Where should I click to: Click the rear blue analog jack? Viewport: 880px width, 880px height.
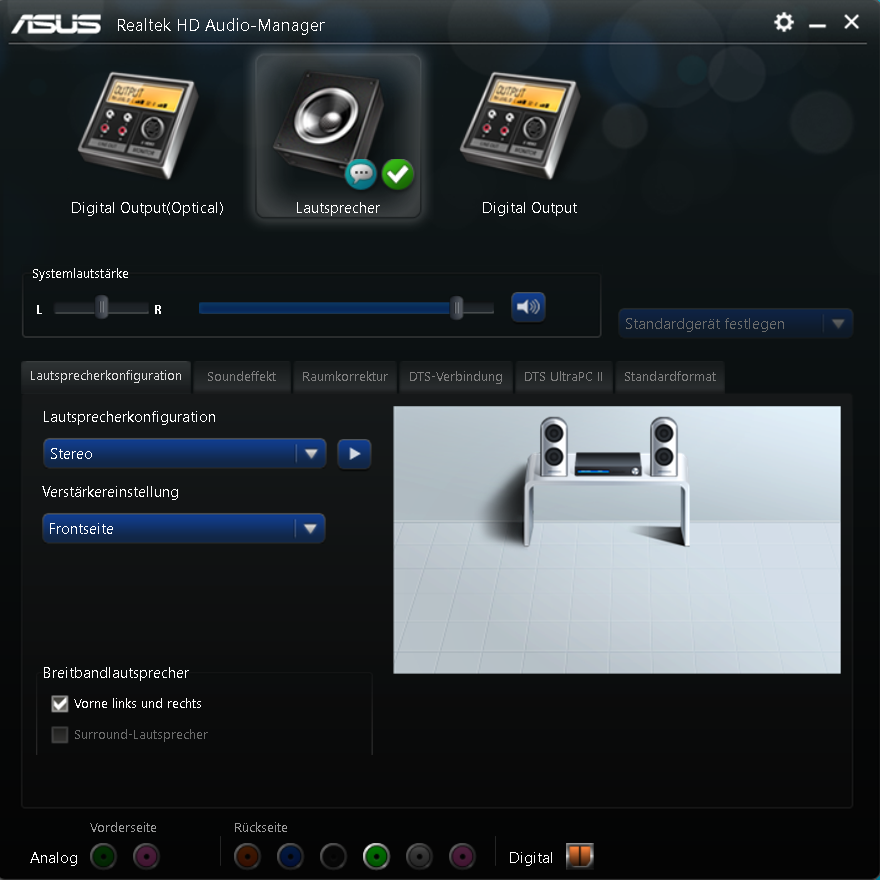pos(290,856)
